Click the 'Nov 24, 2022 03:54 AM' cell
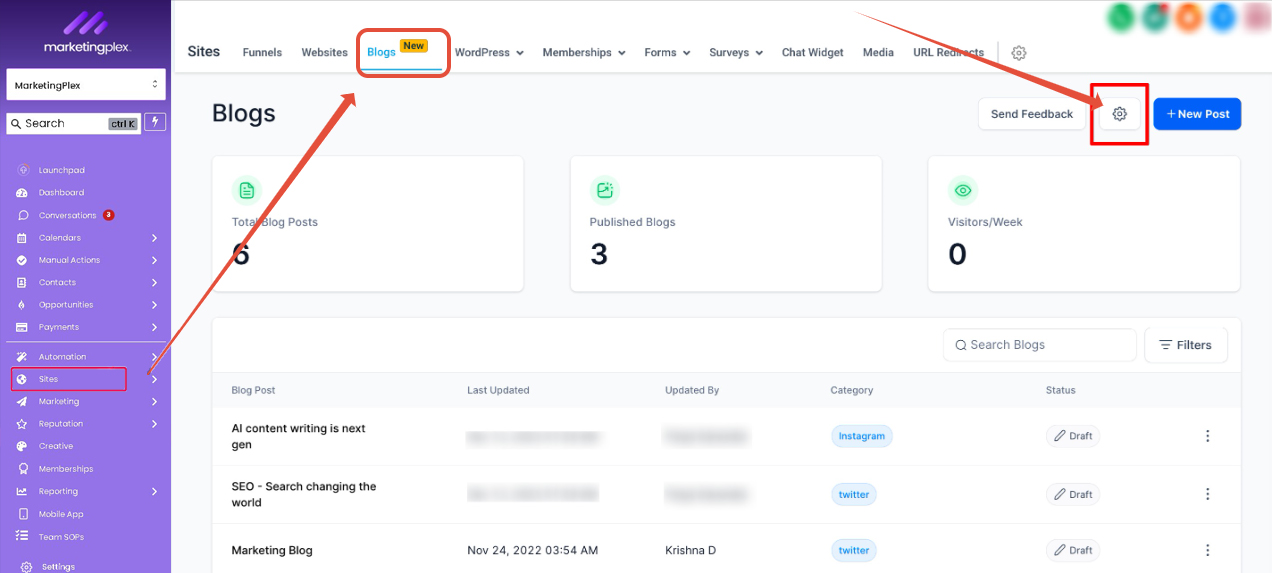The width and height of the screenshot is (1272, 573). tap(533, 550)
